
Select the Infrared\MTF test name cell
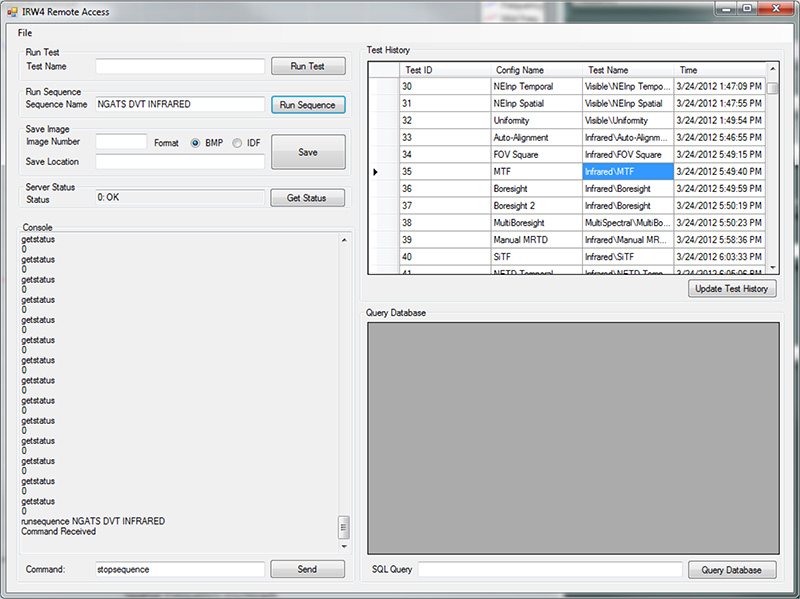627,172
